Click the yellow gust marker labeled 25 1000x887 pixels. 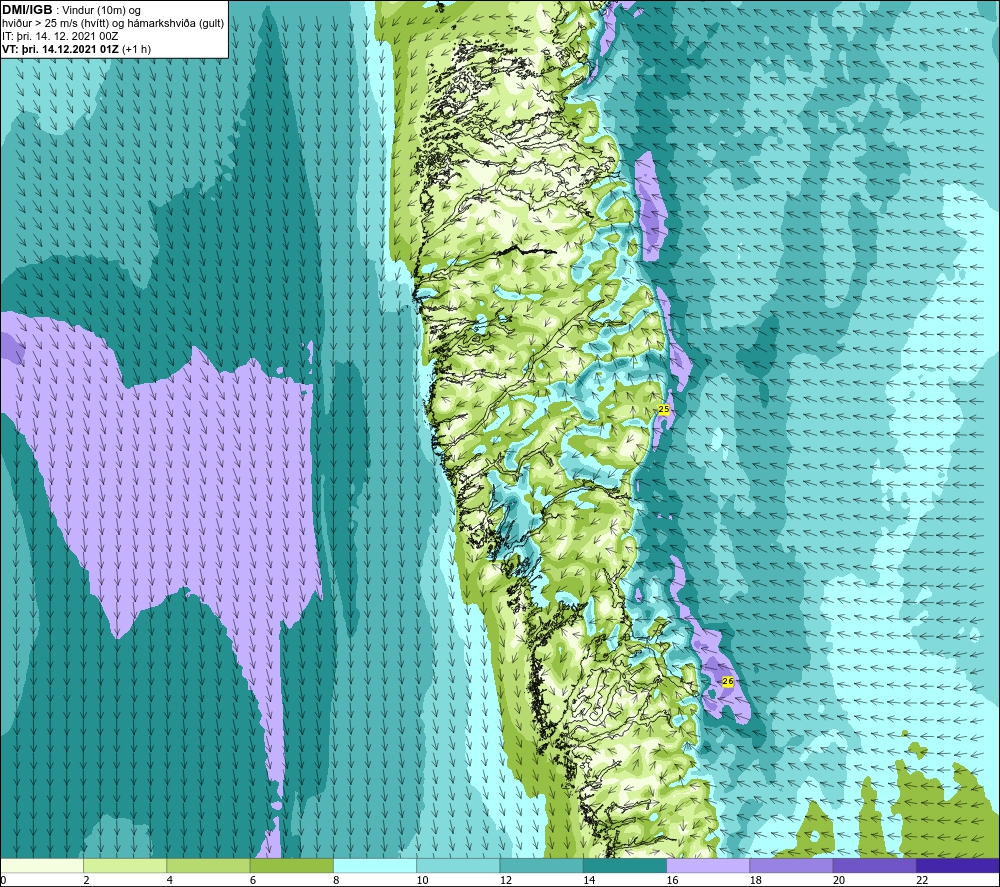pyautogui.click(x=664, y=409)
